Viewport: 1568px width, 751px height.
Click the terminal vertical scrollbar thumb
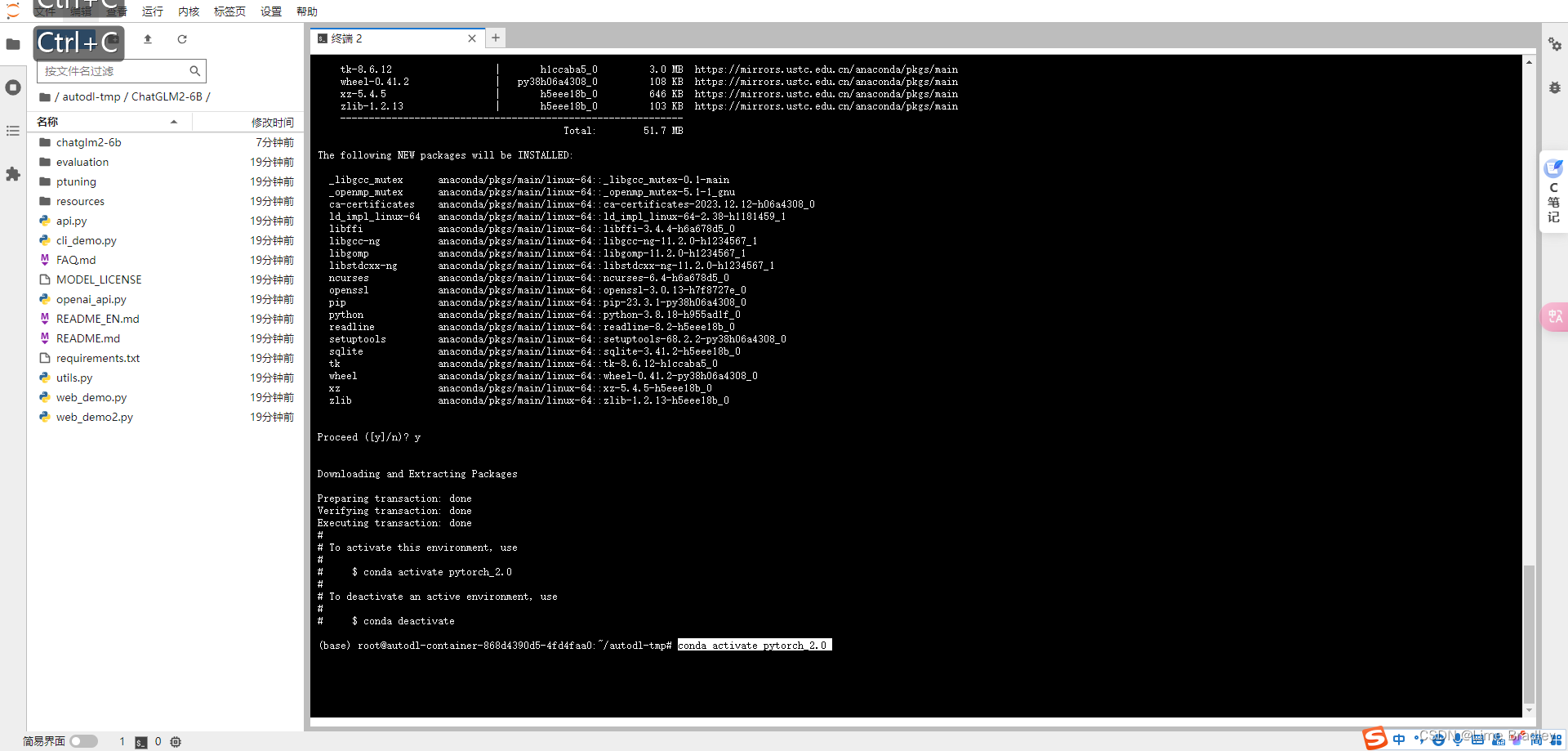pos(1529,634)
